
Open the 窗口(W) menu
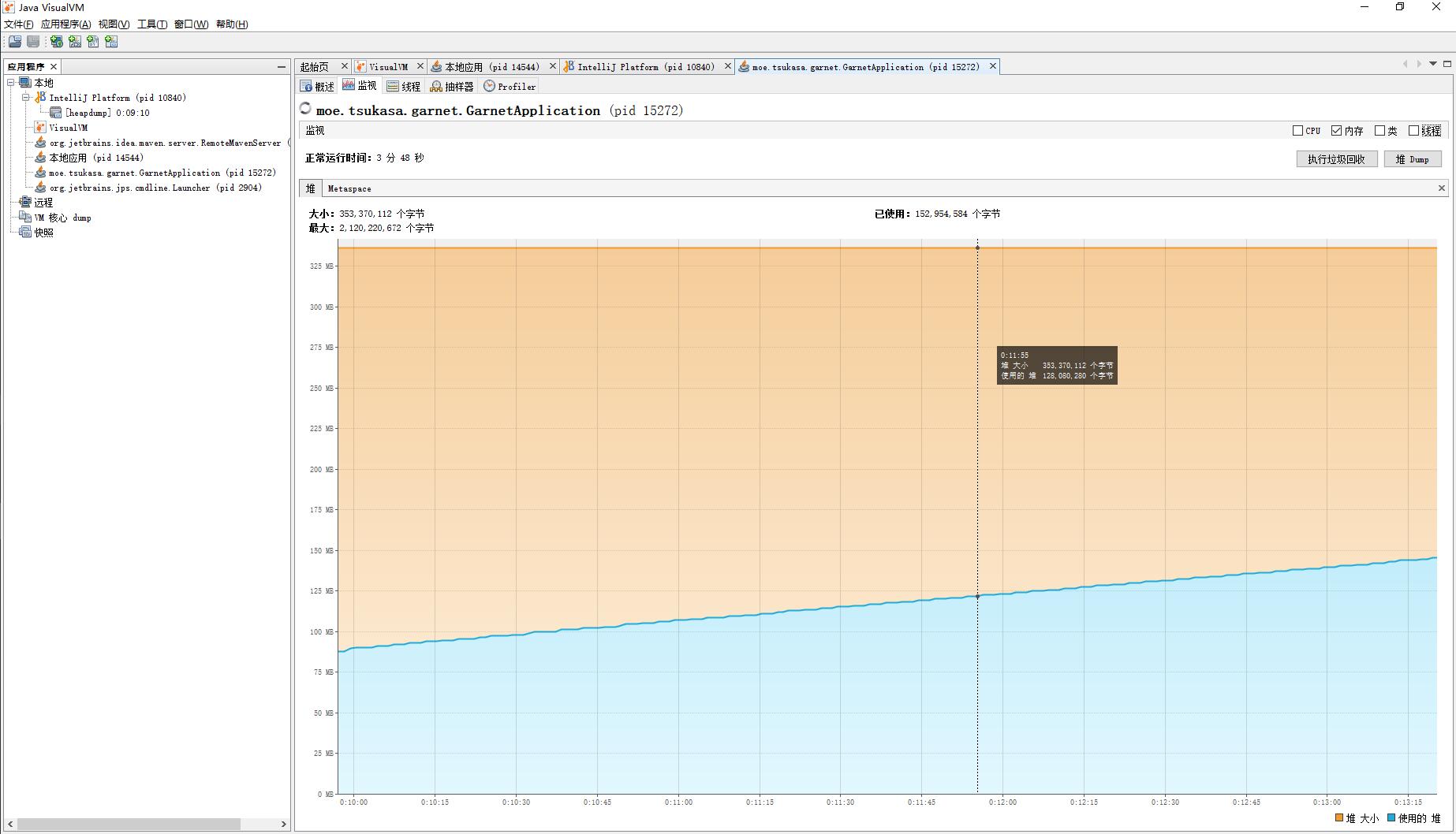point(191,24)
